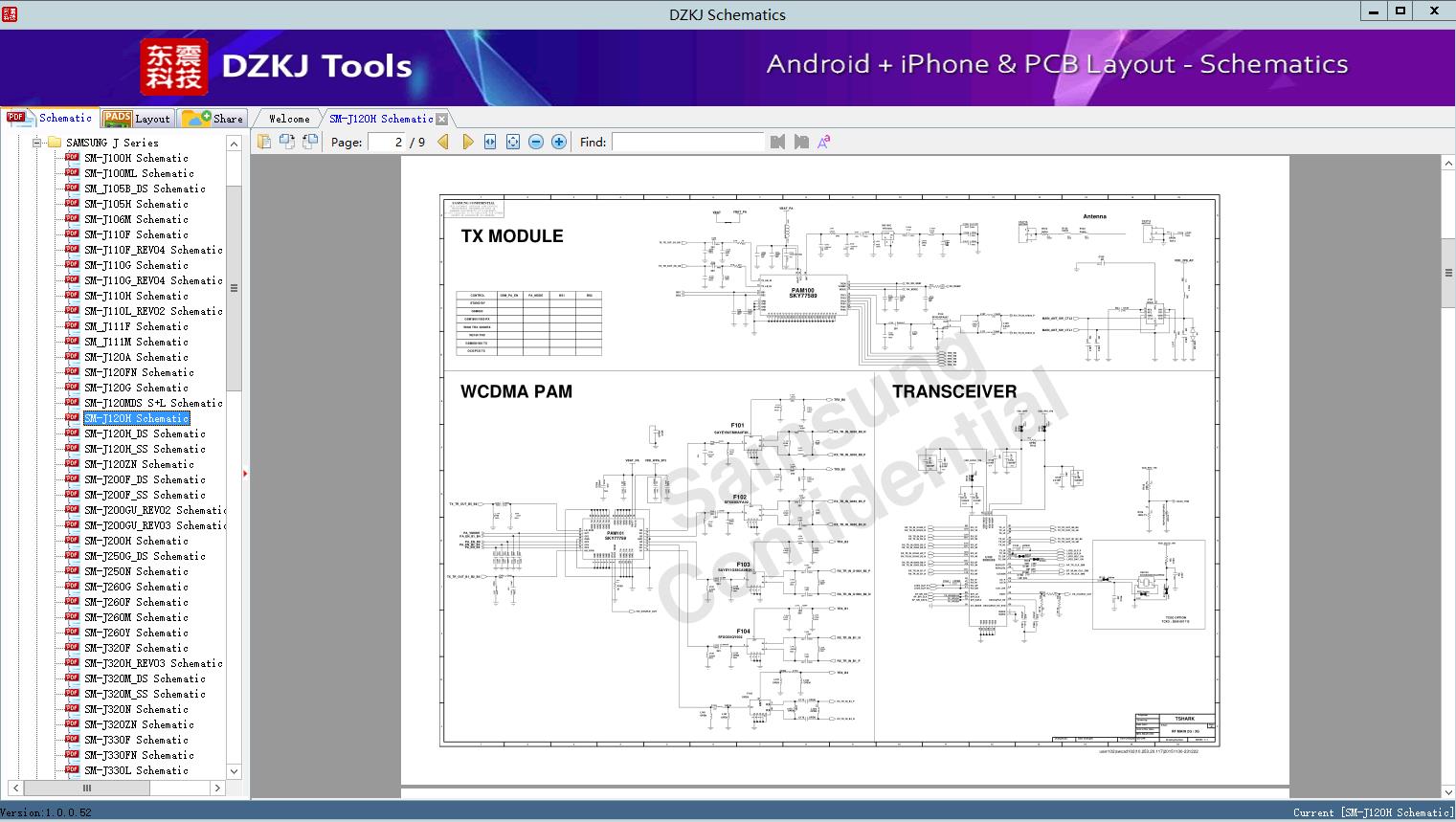1456x822 pixels.
Task: Click the fit-width icon in toolbar
Action: click(x=490, y=142)
